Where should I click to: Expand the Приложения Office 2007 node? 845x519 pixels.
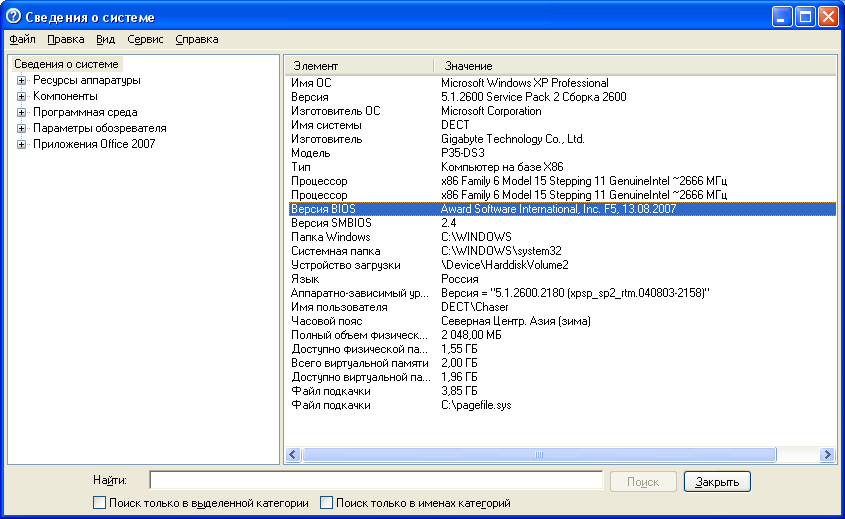pos(21,144)
